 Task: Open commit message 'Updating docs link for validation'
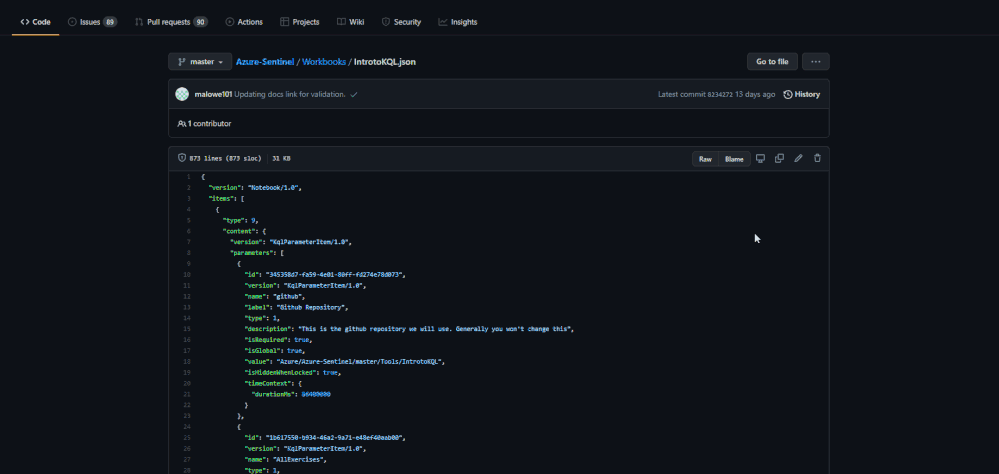click(290, 94)
